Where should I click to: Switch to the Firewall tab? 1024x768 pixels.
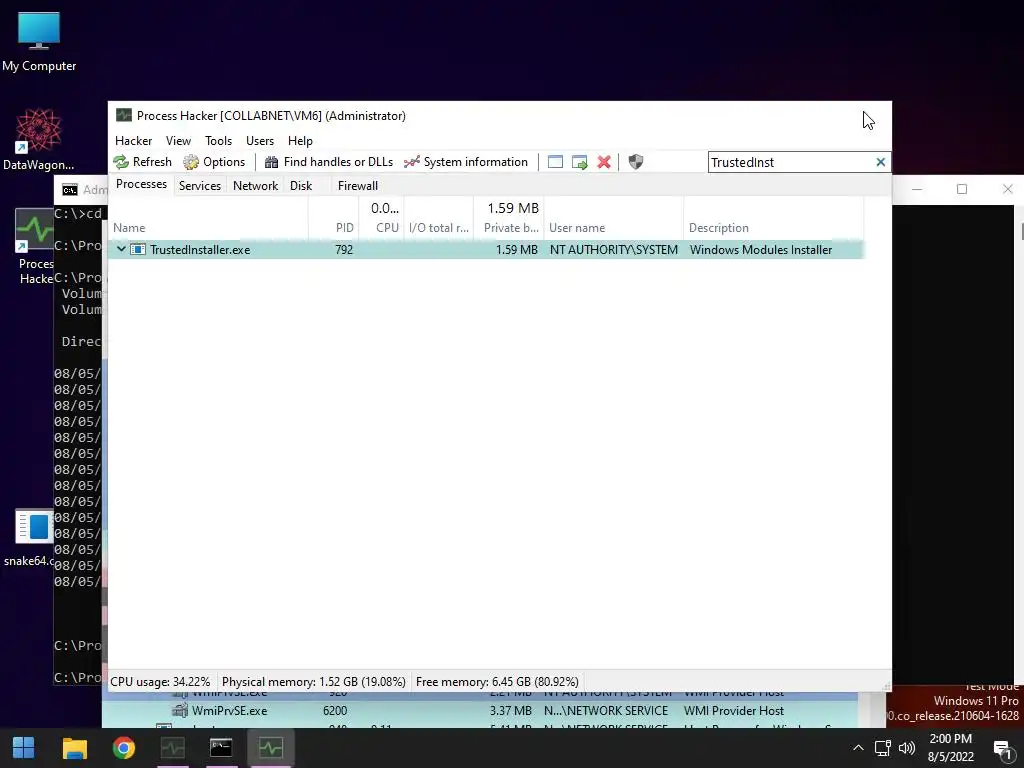pyautogui.click(x=357, y=185)
